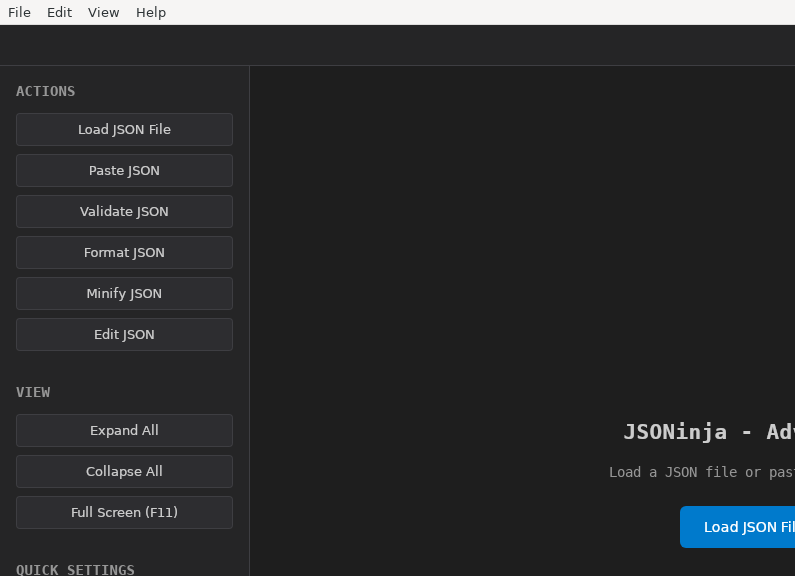
Task: Toggle Full Screen (F11)
Action: [x=124, y=513]
